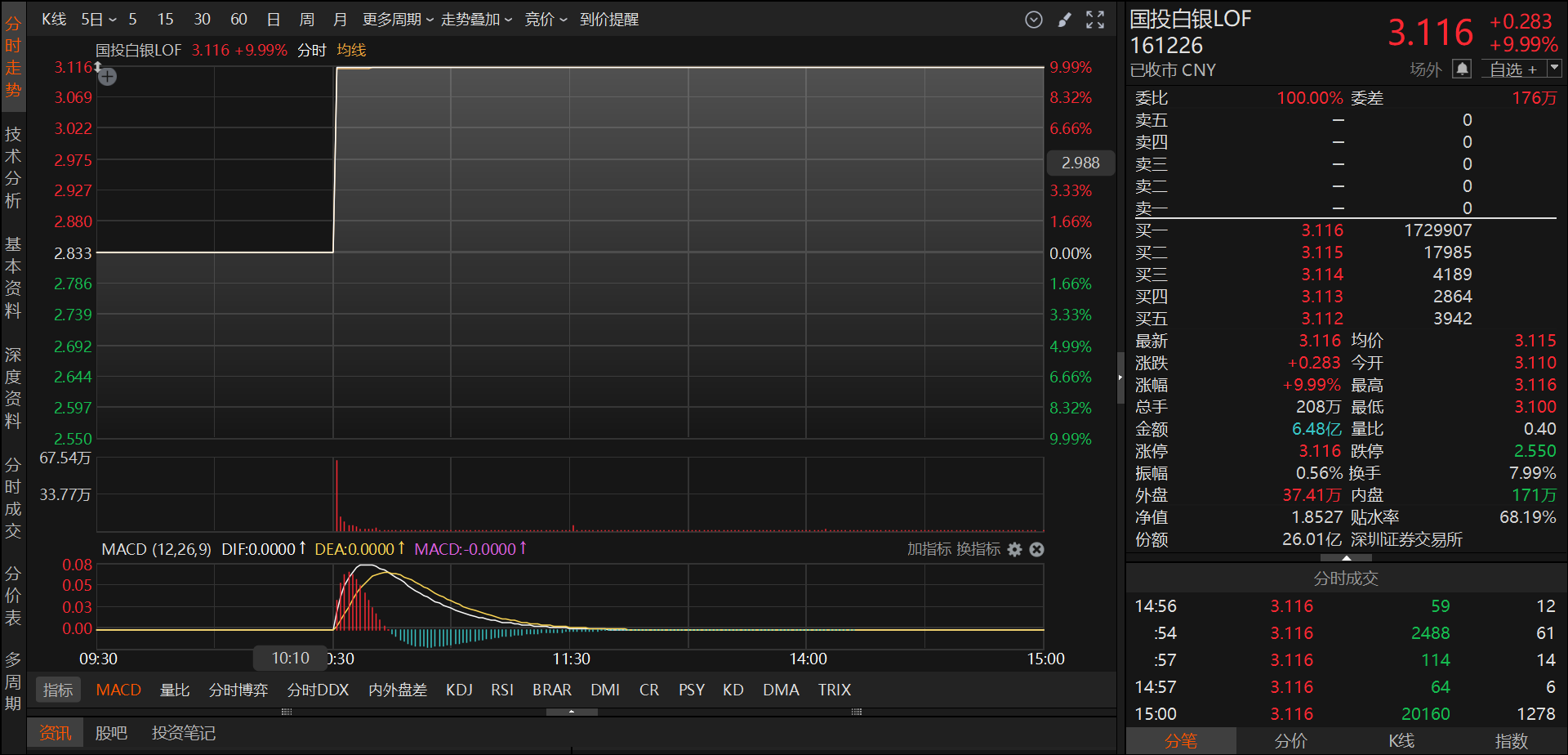Select the KDJ indicator
The image size is (1568, 755).
coord(459,690)
